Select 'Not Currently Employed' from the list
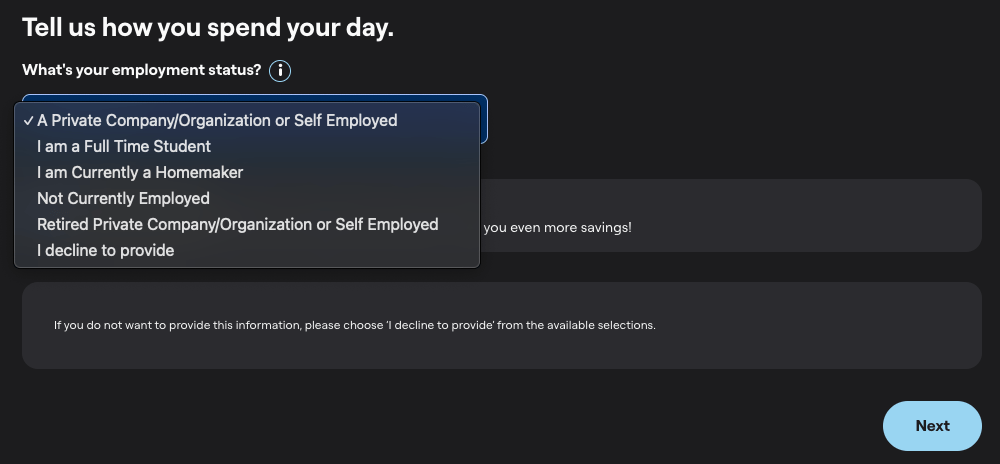 [x=123, y=199]
